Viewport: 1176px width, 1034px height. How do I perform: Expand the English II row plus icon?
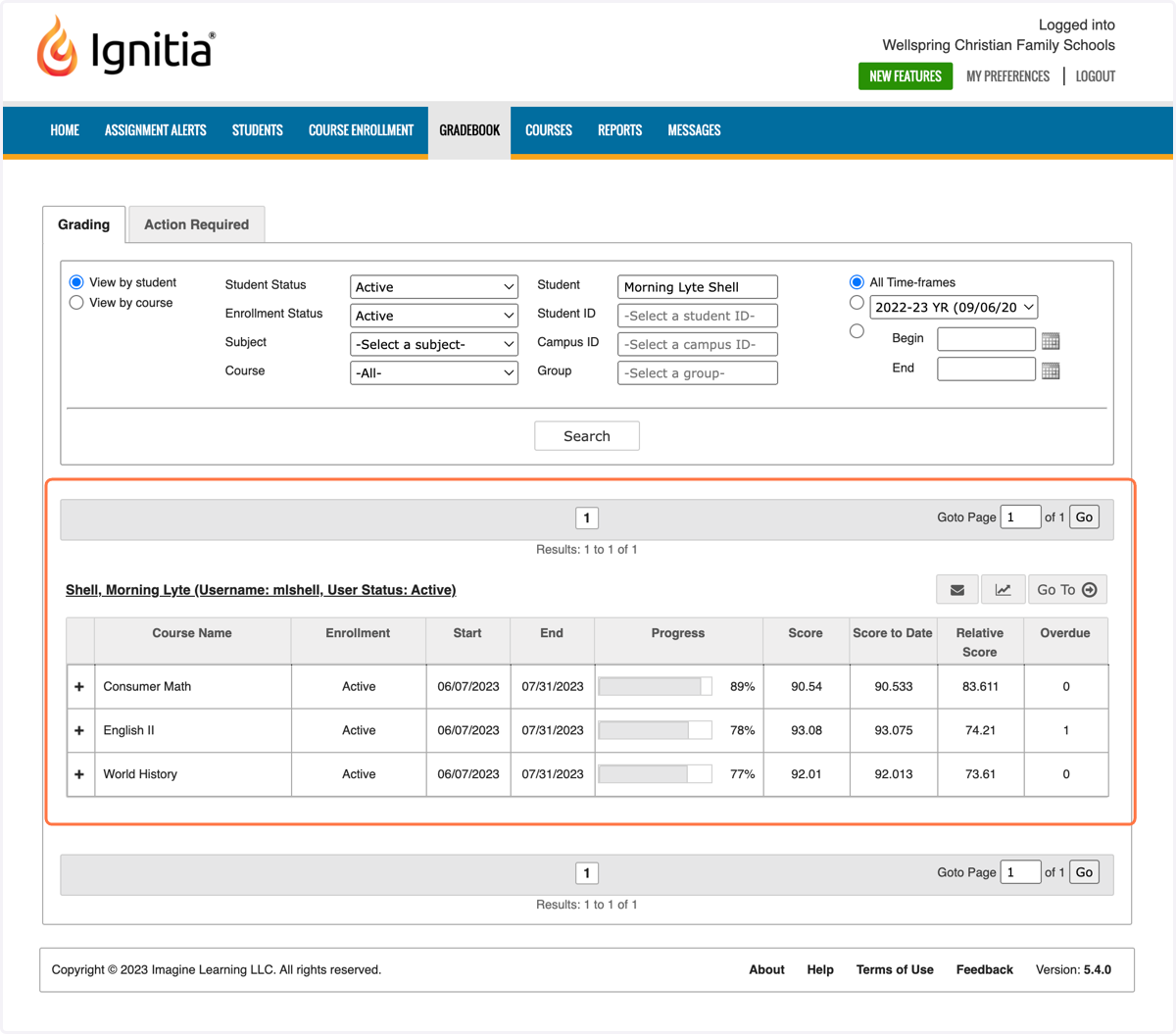79,730
